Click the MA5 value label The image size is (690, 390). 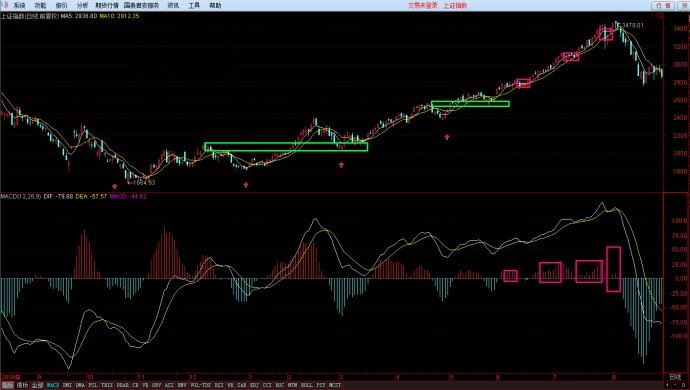coord(79,16)
